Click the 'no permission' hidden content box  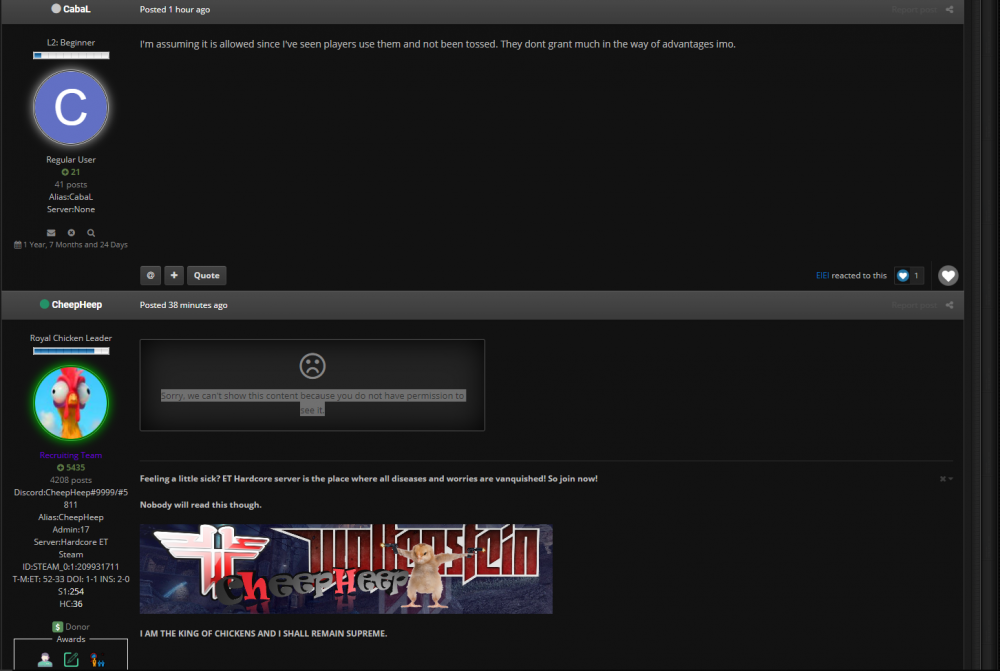pos(312,385)
